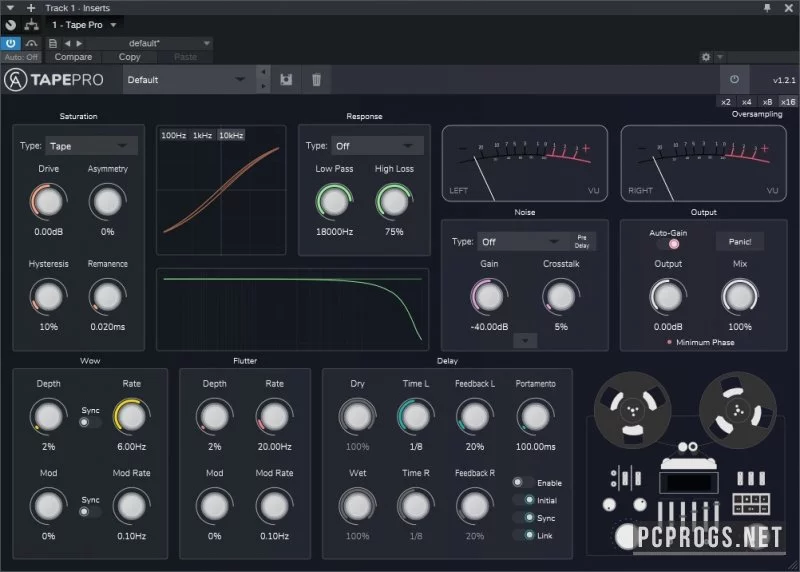The height and width of the screenshot is (572, 800).
Task: Click the Crosstalk knob
Action: click(561, 296)
